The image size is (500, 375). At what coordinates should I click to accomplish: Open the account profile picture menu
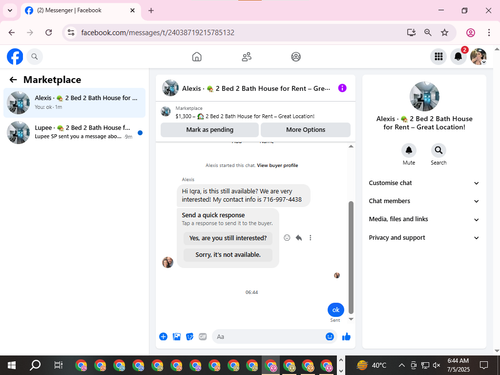[478, 57]
